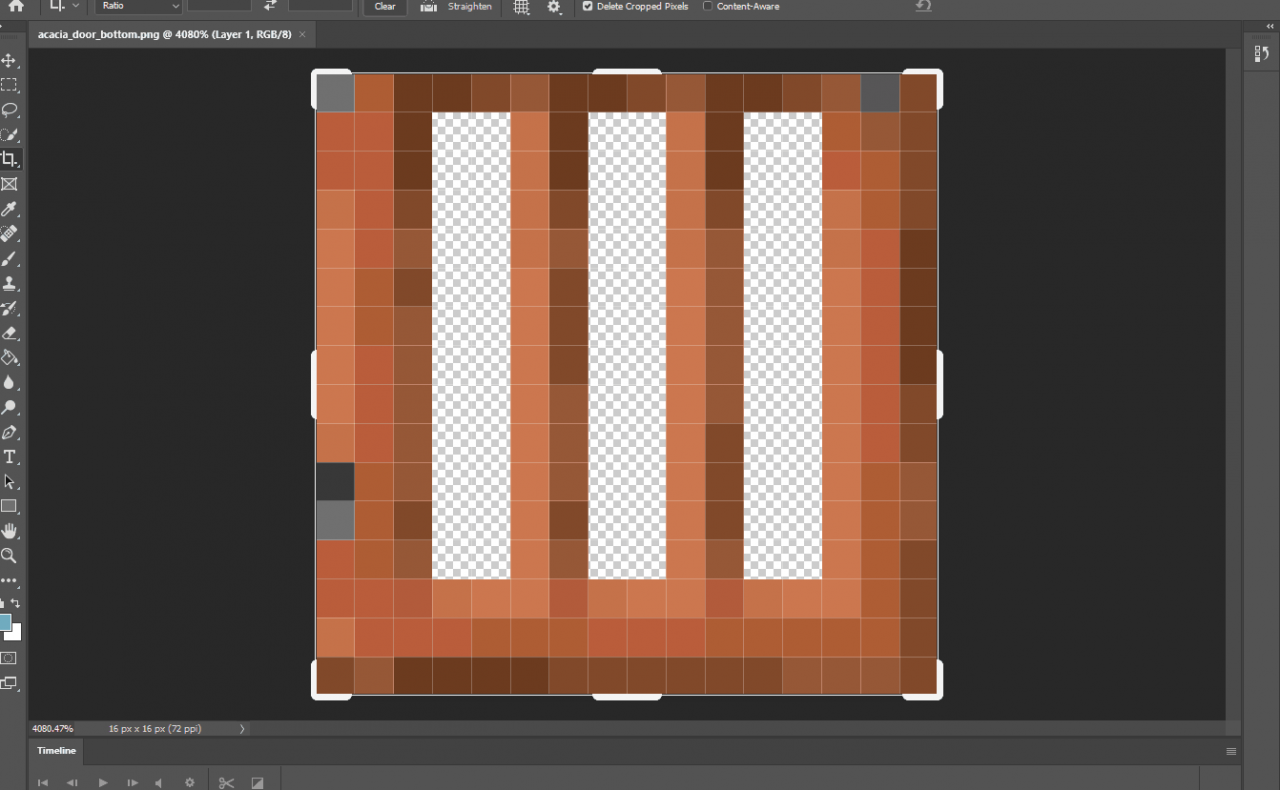Click the Clear button
Viewport: 1280px width, 790px height.
385,6
